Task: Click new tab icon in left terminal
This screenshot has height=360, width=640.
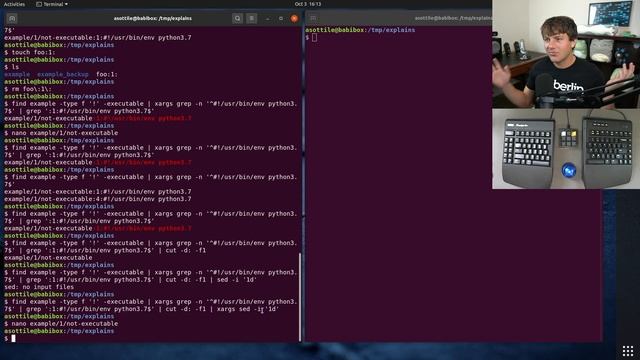Action: pyautogui.click(x=12, y=18)
